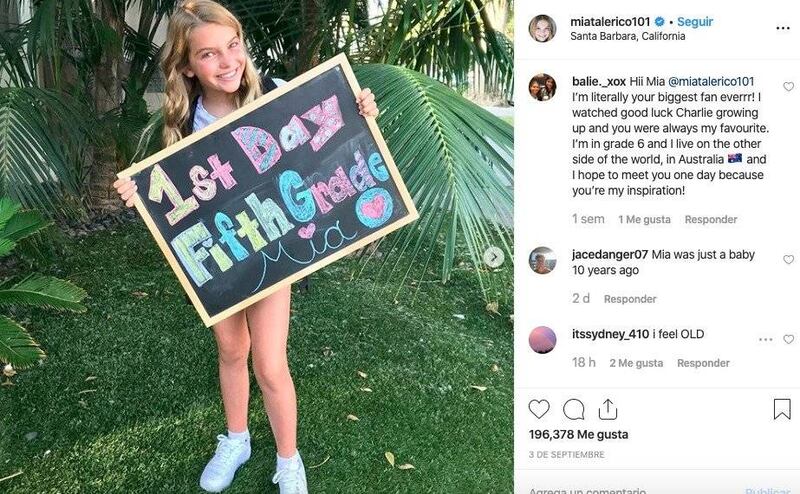Click Seguir to follow the account

point(695,21)
